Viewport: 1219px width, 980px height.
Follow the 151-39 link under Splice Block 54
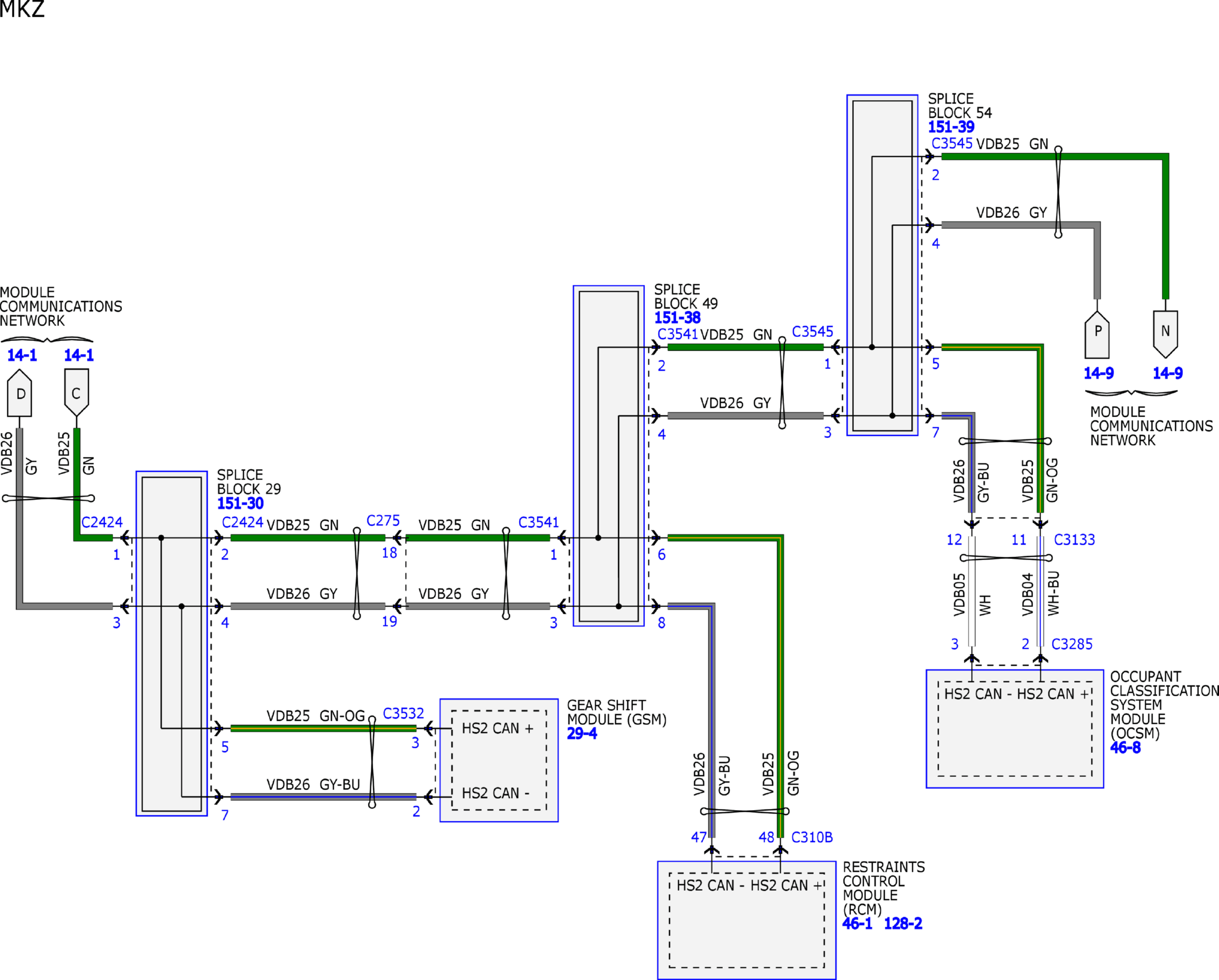coord(951,127)
